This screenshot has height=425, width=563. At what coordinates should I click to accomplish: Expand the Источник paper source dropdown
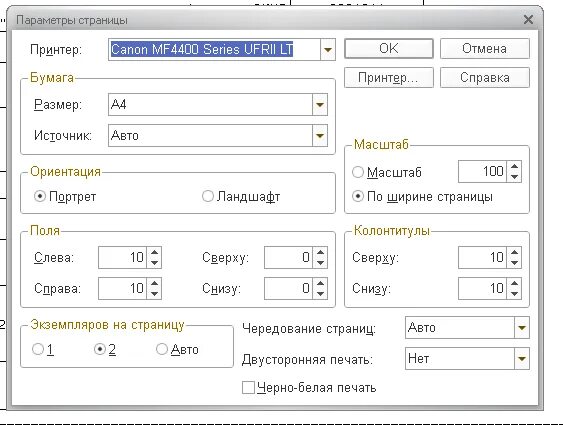point(320,136)
